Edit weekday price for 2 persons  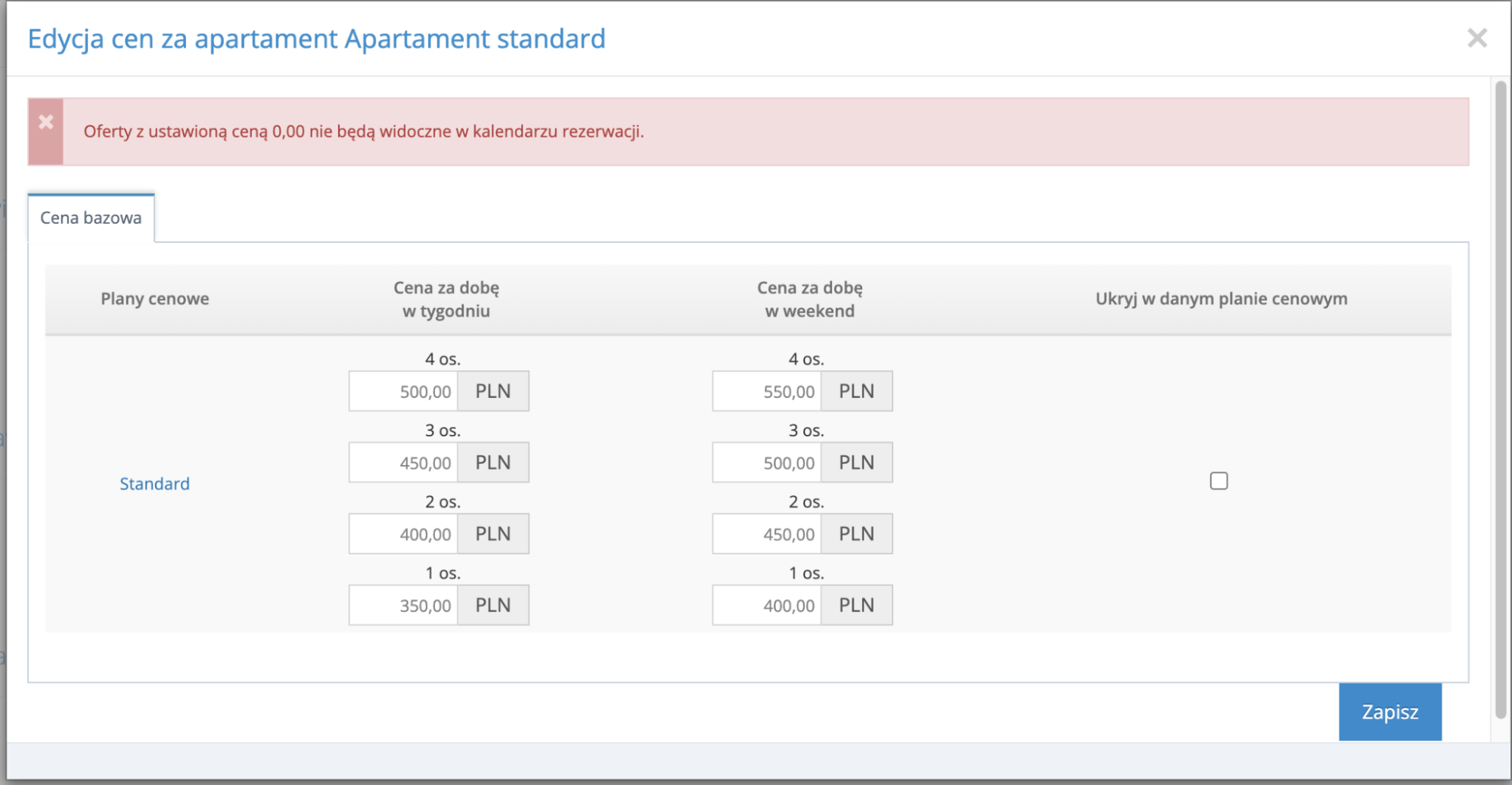tap(404, 534)
